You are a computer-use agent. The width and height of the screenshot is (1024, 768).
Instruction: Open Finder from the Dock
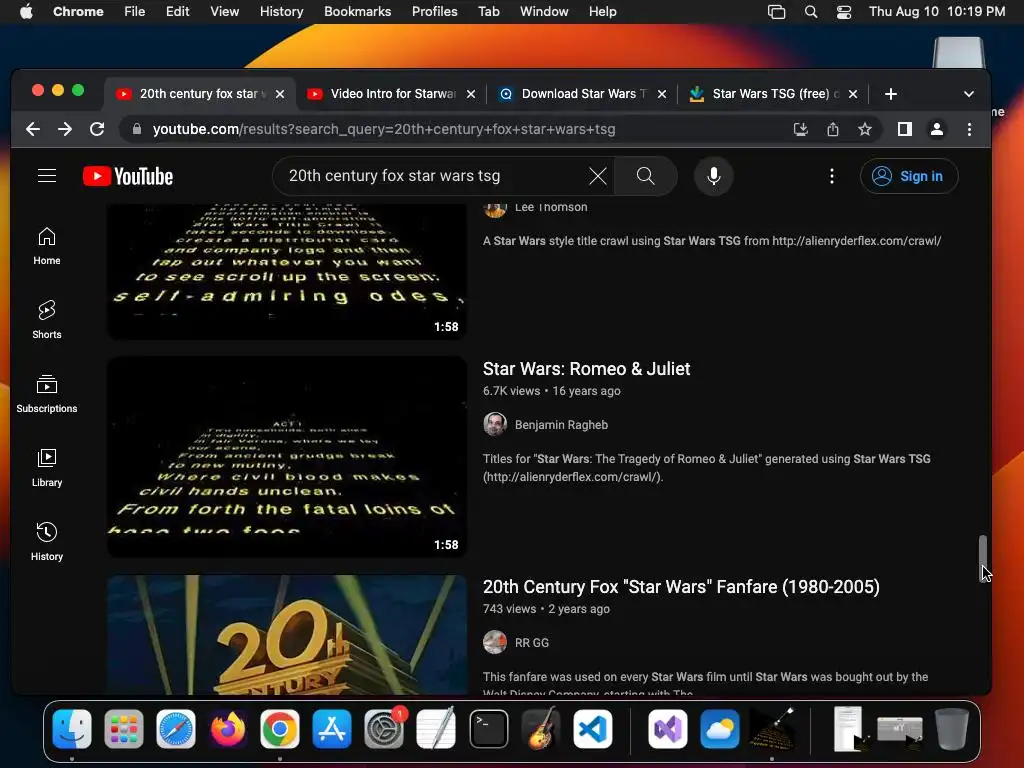click(x=72, y=729)
